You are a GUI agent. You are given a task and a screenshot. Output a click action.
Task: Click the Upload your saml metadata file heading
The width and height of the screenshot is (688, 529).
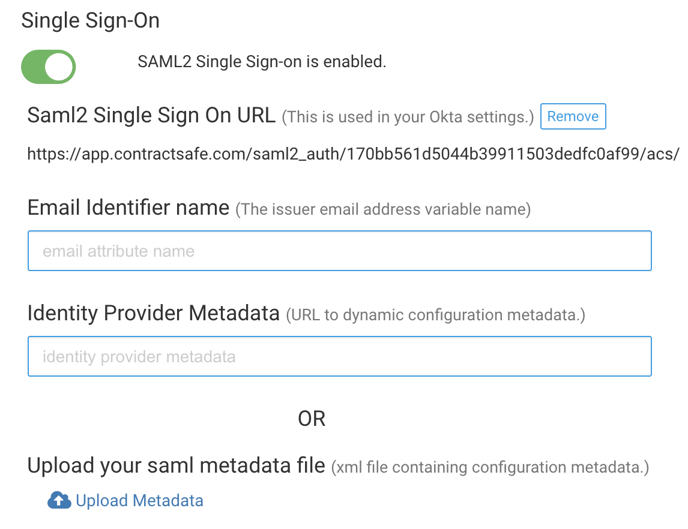pyautogui.click(x=176, y=465)
